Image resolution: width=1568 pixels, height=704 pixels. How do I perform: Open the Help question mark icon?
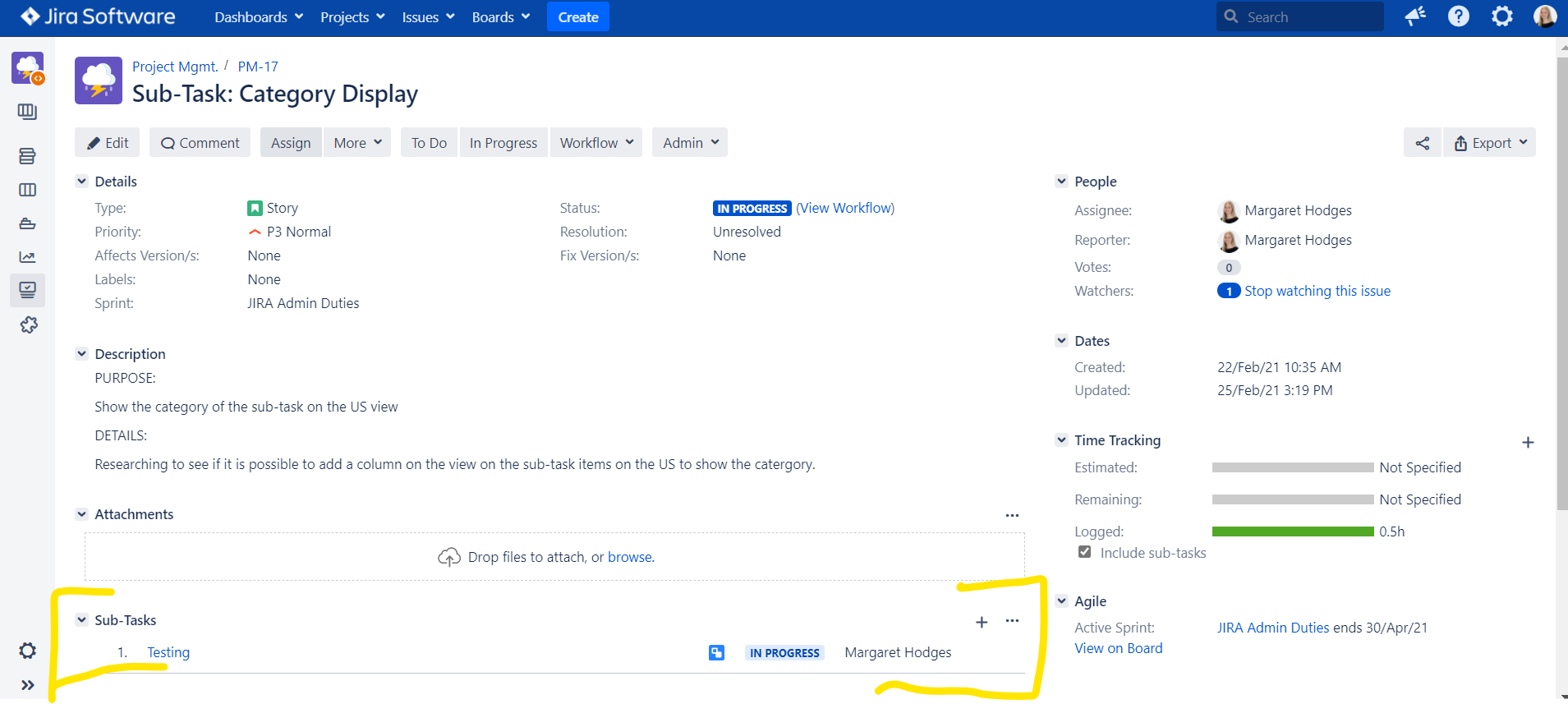coord(1459,16)
